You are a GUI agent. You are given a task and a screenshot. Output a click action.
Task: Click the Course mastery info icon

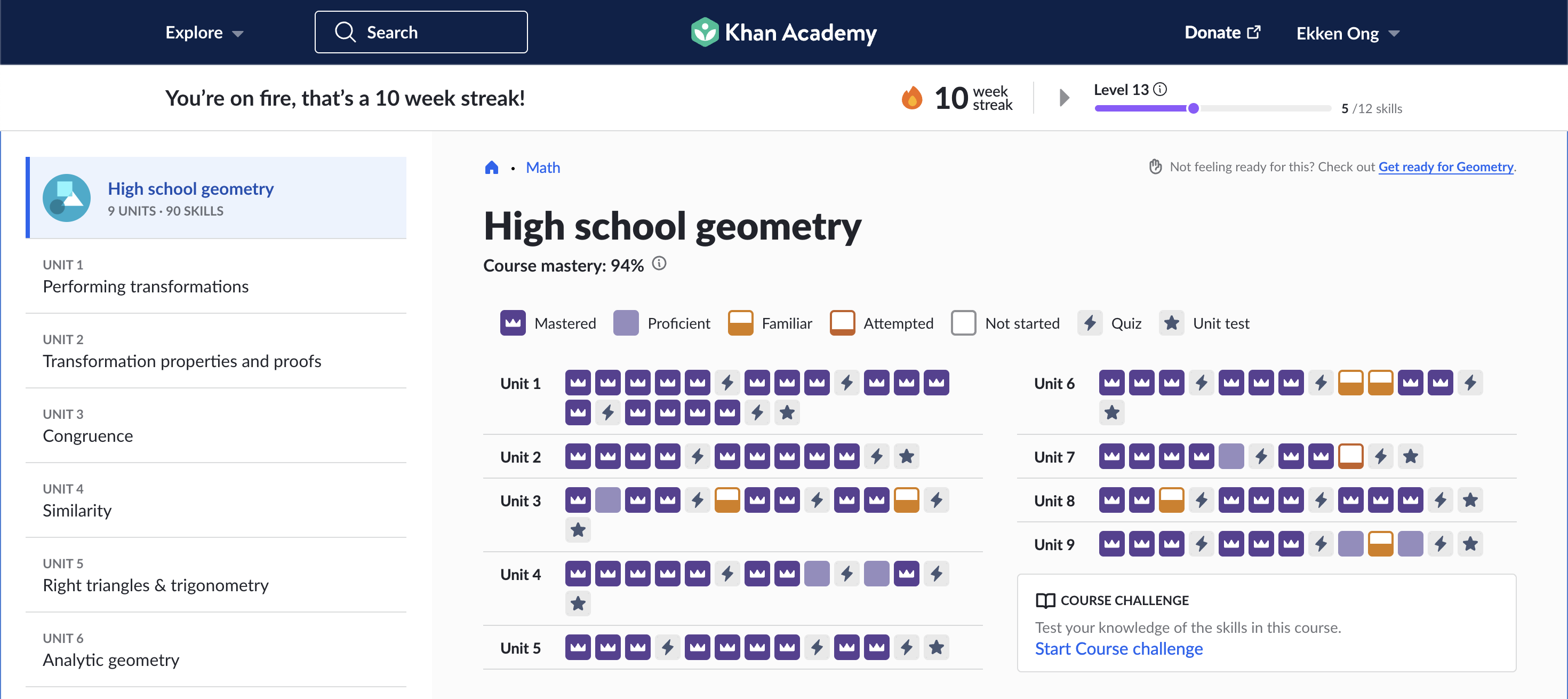click(659, 264)
